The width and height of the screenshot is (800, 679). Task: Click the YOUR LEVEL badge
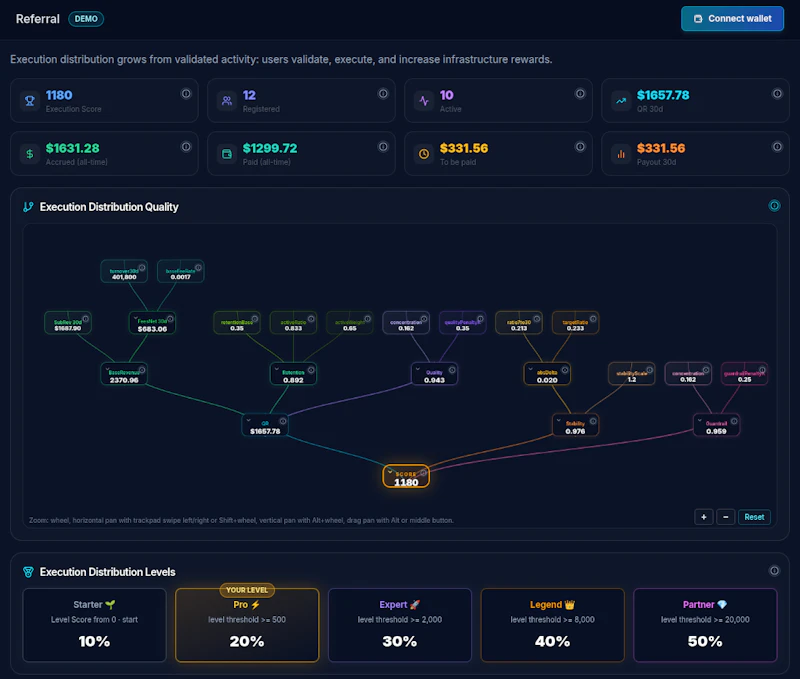coord(247,590)
